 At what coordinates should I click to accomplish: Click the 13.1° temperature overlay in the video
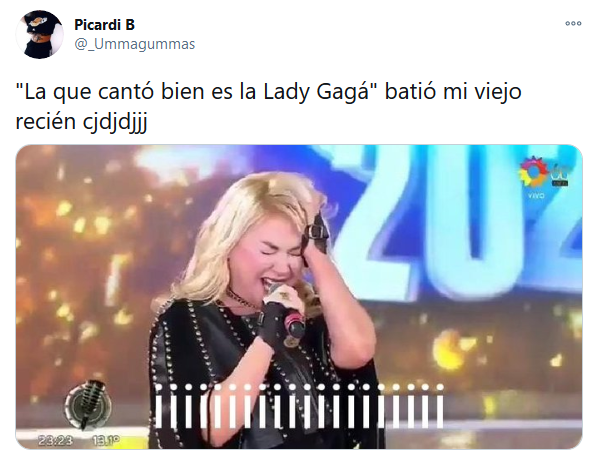105,440
